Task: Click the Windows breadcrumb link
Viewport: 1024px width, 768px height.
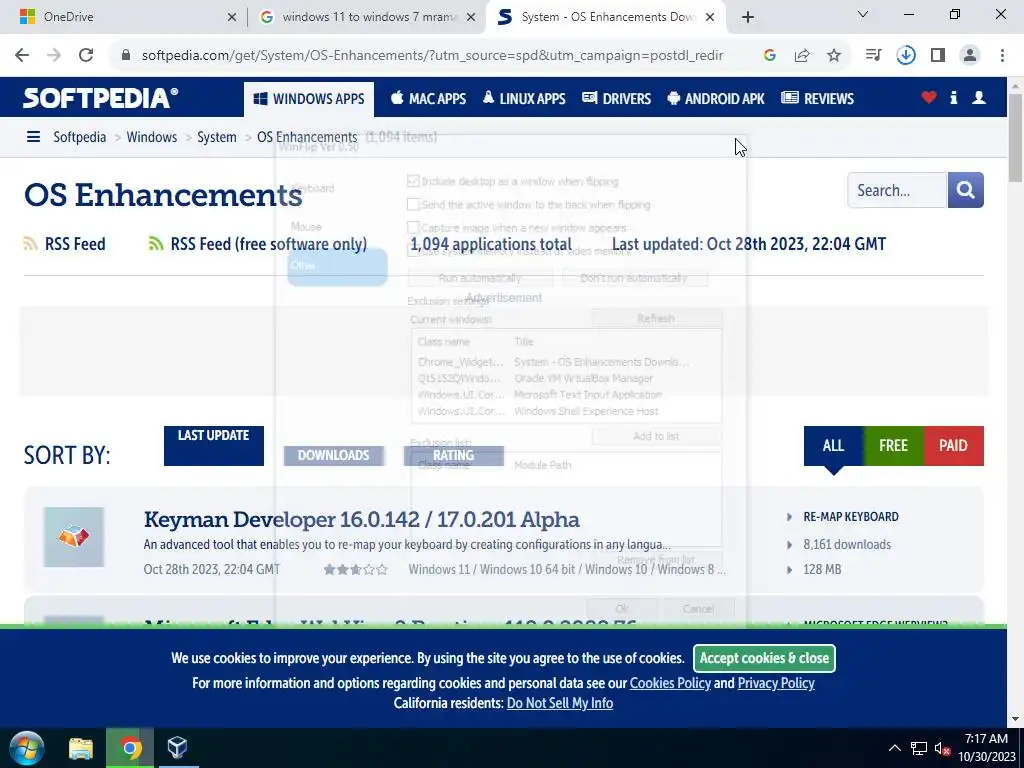Action: [152, 137]
